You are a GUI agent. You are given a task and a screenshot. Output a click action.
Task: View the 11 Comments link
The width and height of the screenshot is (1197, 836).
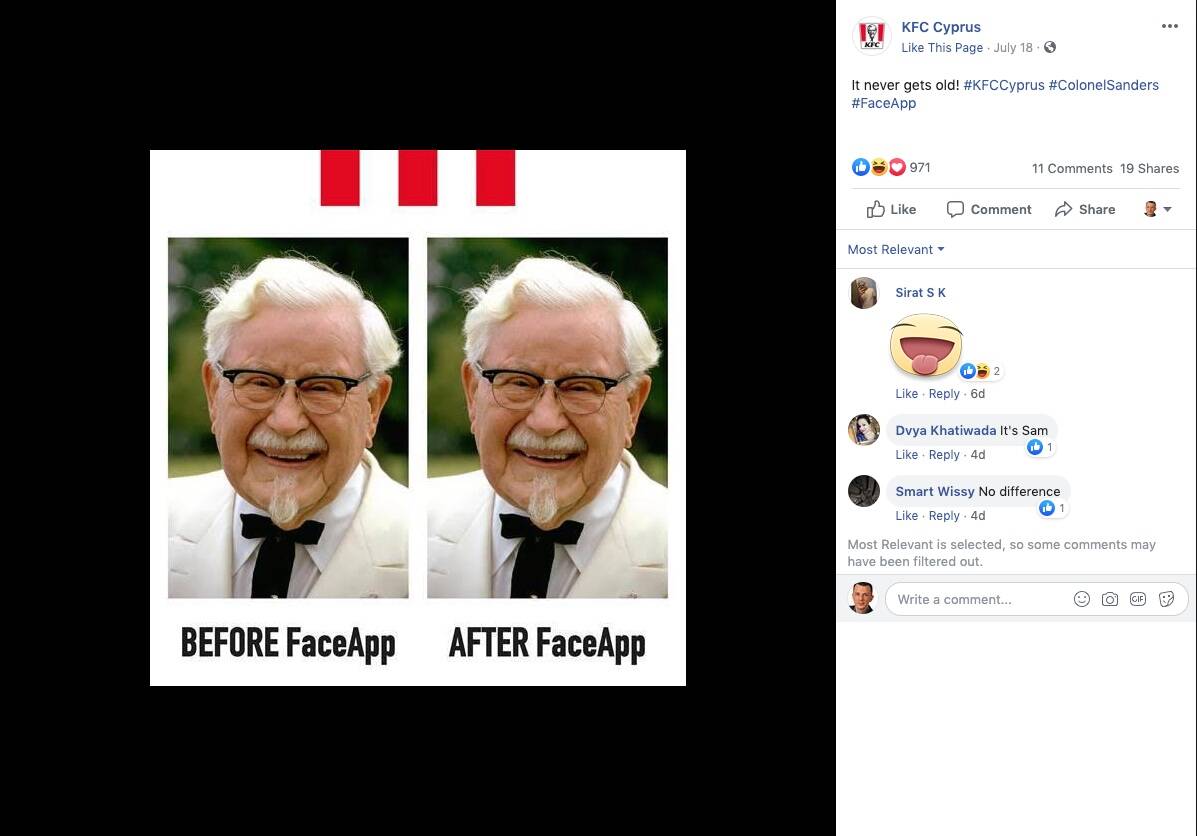(x=1071, y=168)
